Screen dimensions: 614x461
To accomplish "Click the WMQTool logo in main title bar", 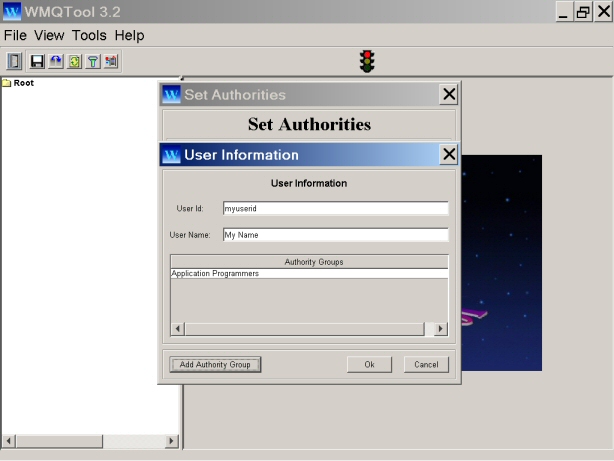I will point(12,11).
